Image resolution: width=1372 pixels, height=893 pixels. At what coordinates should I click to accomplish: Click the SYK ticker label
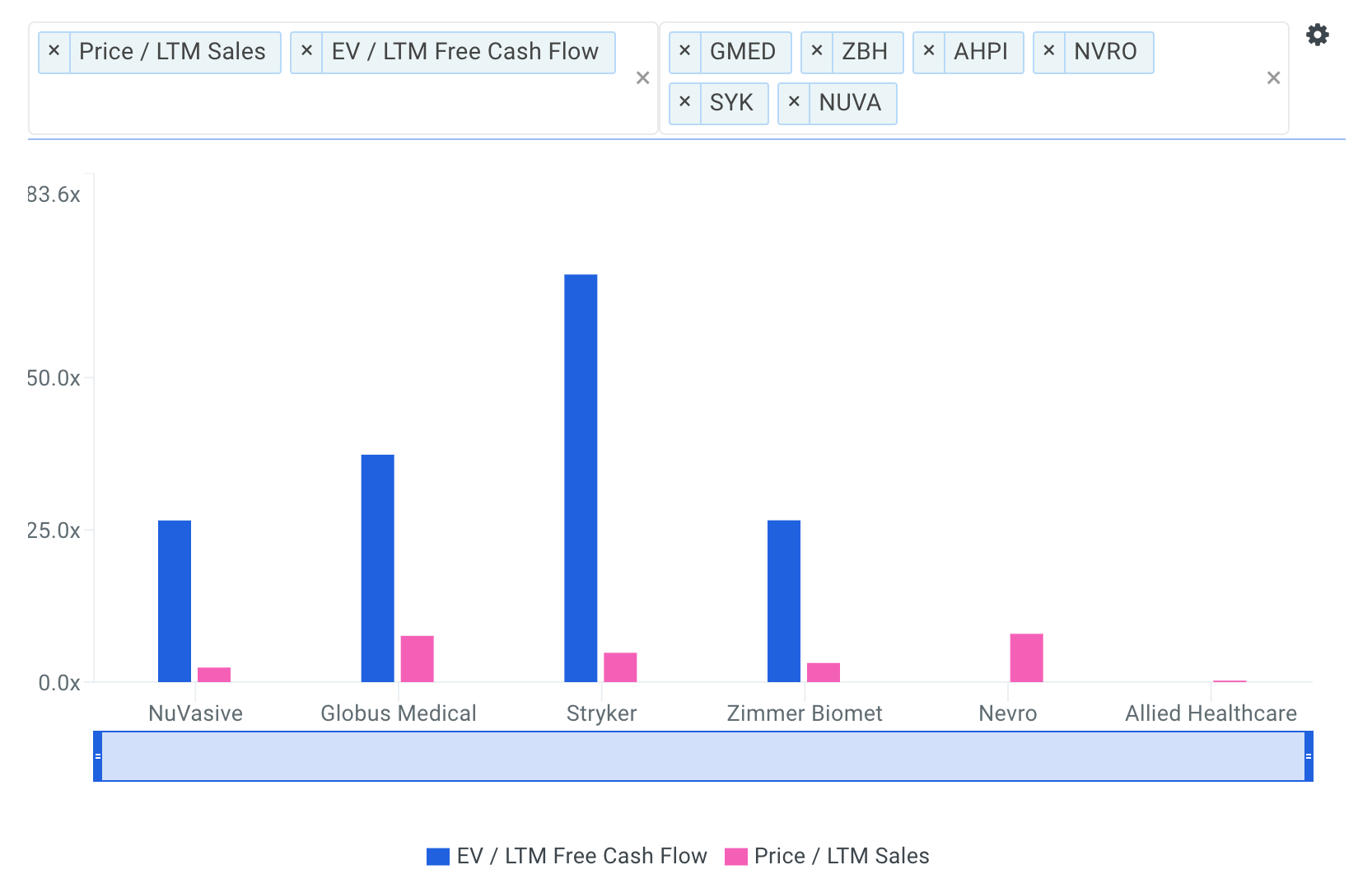731,102
